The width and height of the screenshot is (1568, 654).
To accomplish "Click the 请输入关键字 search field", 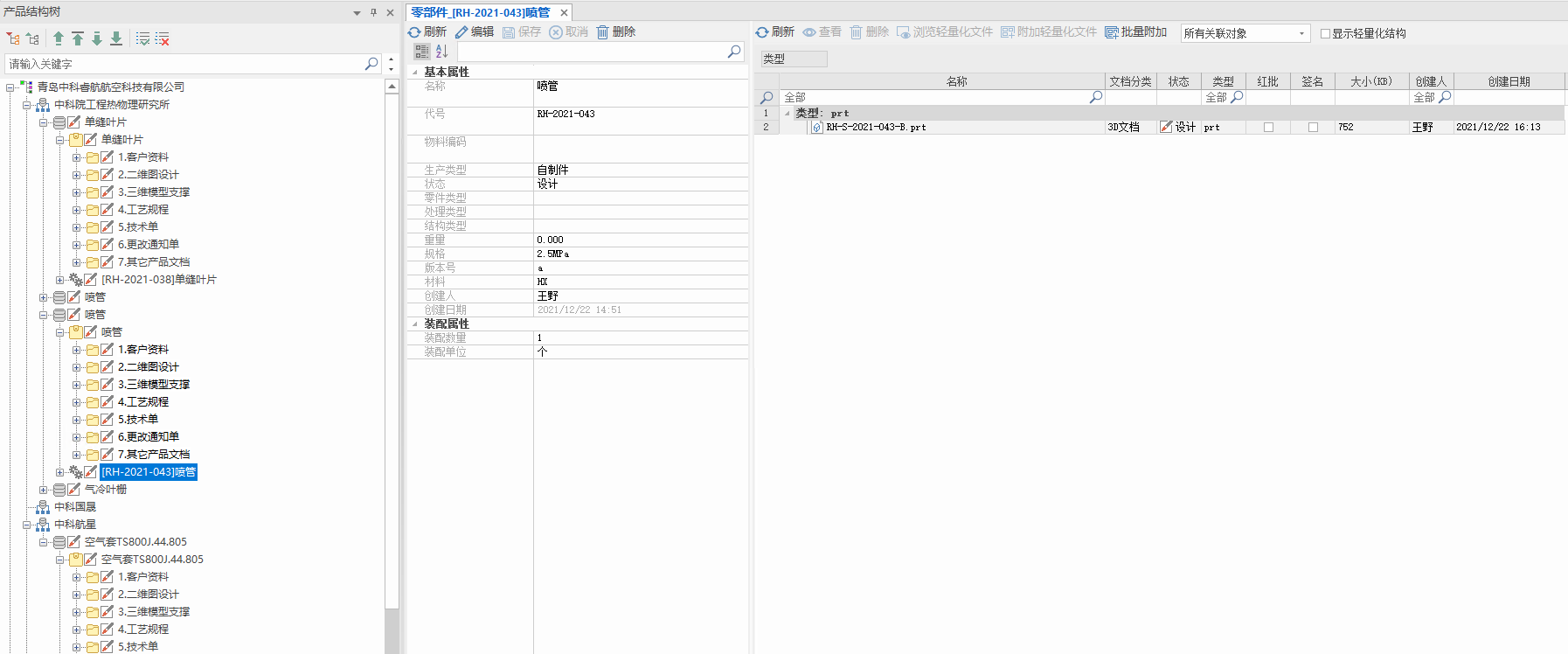I will [184, 64].
